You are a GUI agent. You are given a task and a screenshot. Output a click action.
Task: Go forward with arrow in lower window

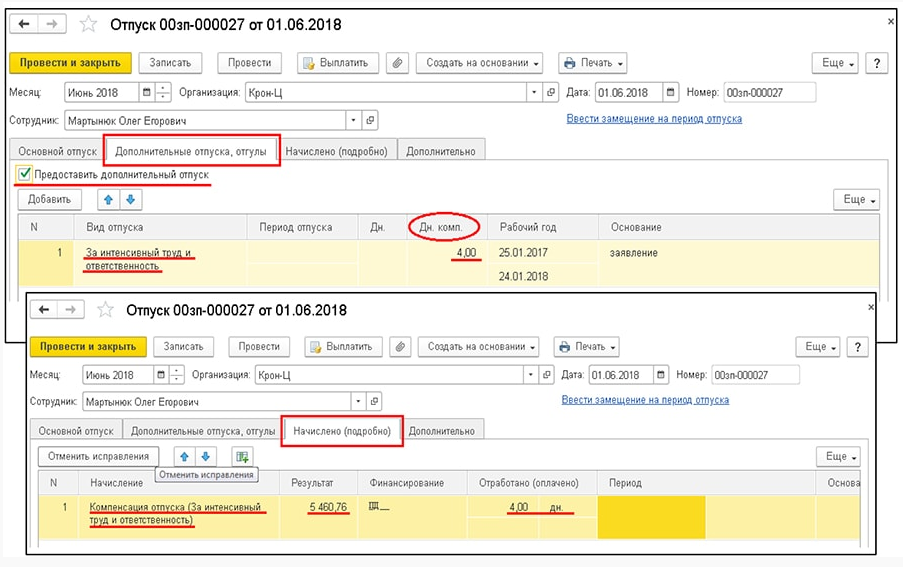point(70,310)
